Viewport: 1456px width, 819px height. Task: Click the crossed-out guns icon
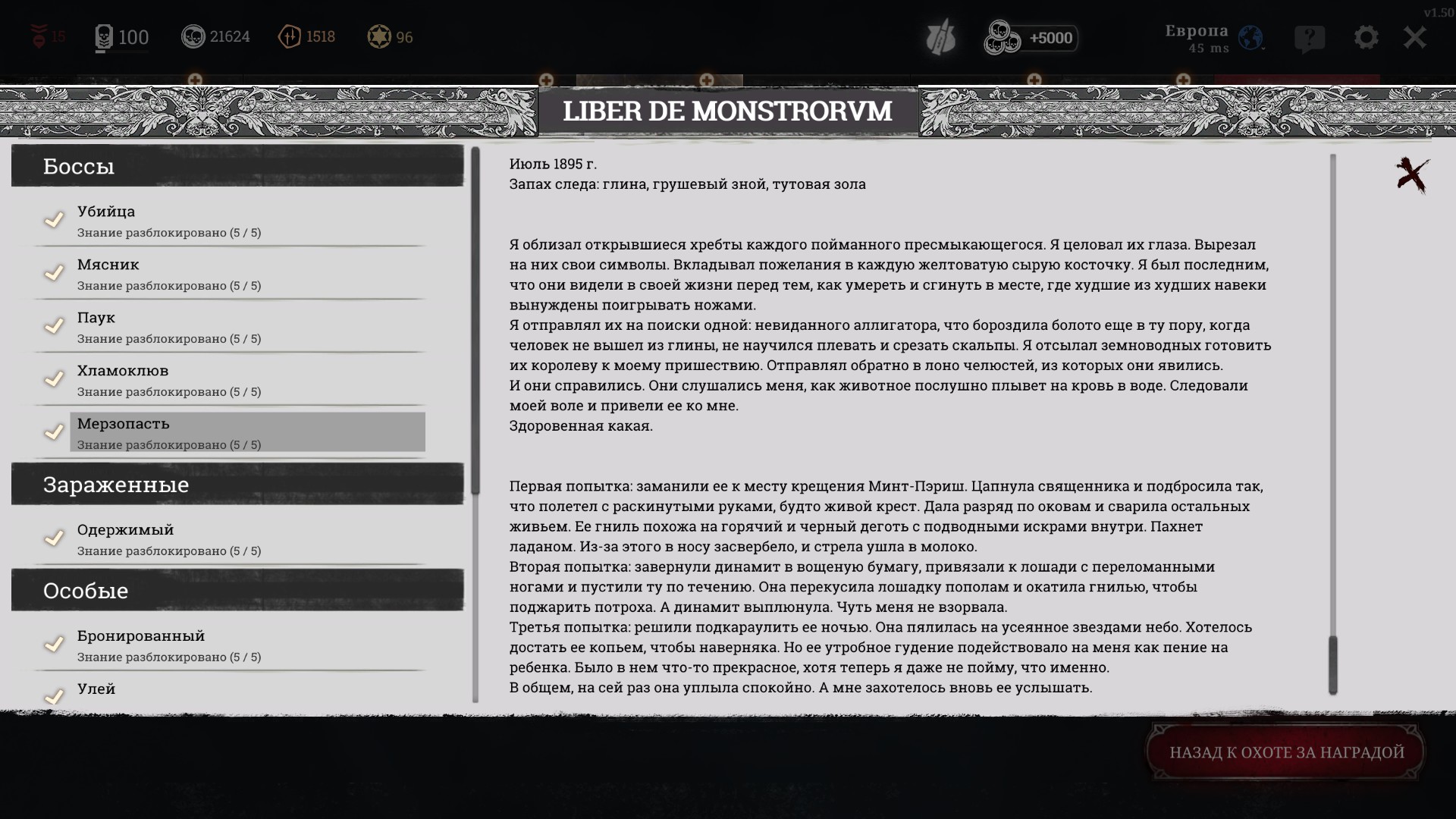coord(941,38)
